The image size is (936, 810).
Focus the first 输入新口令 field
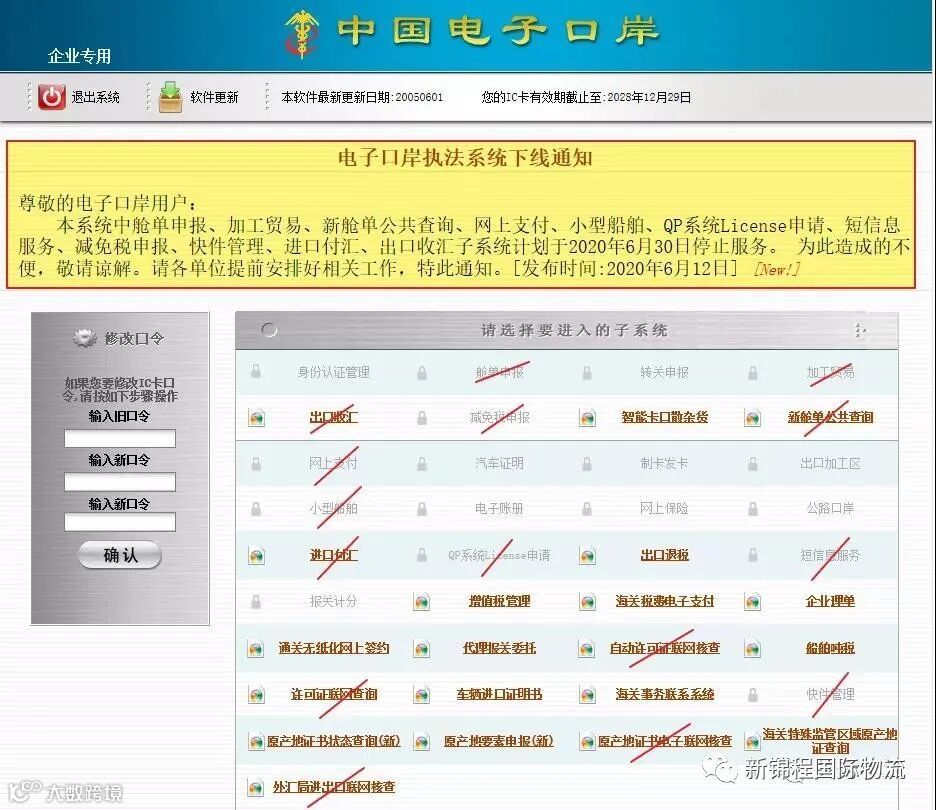point(120,482)
